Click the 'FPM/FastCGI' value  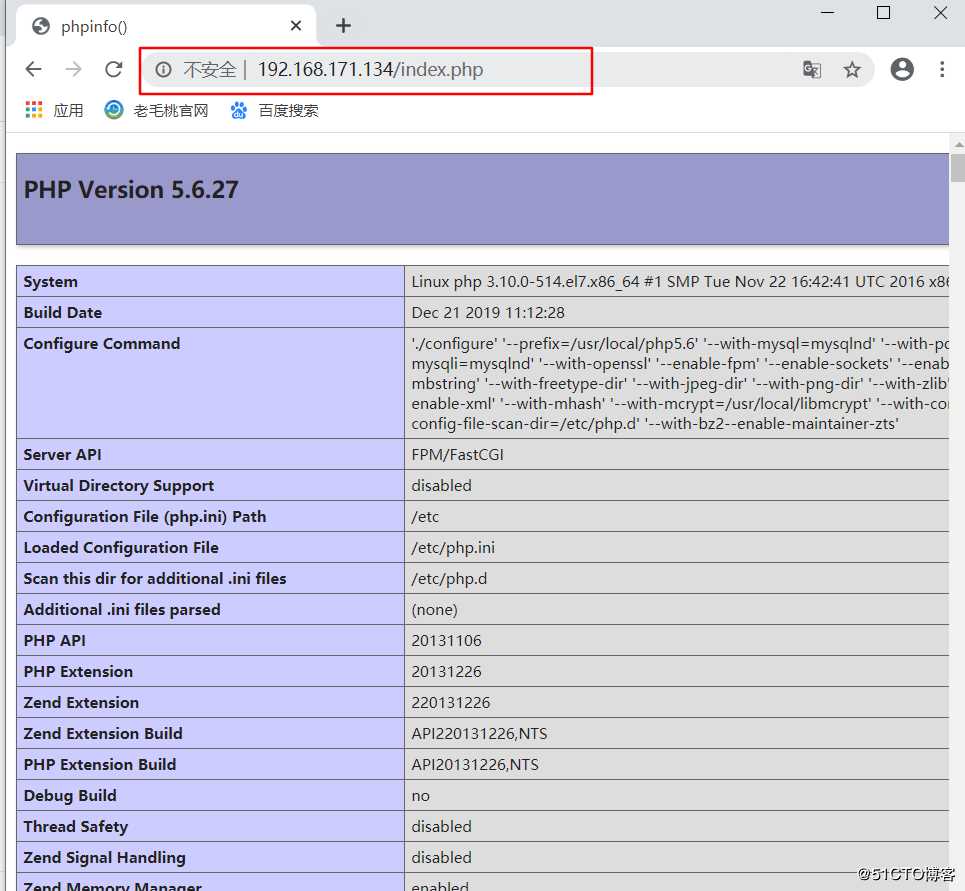tap(457, 455)
